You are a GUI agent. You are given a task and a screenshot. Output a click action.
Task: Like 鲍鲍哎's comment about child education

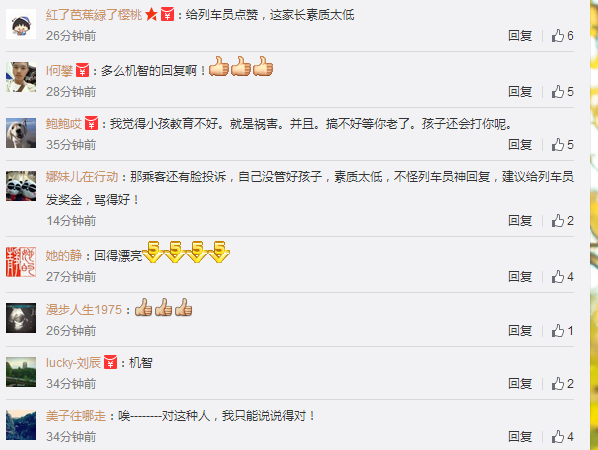pos(558,145)
